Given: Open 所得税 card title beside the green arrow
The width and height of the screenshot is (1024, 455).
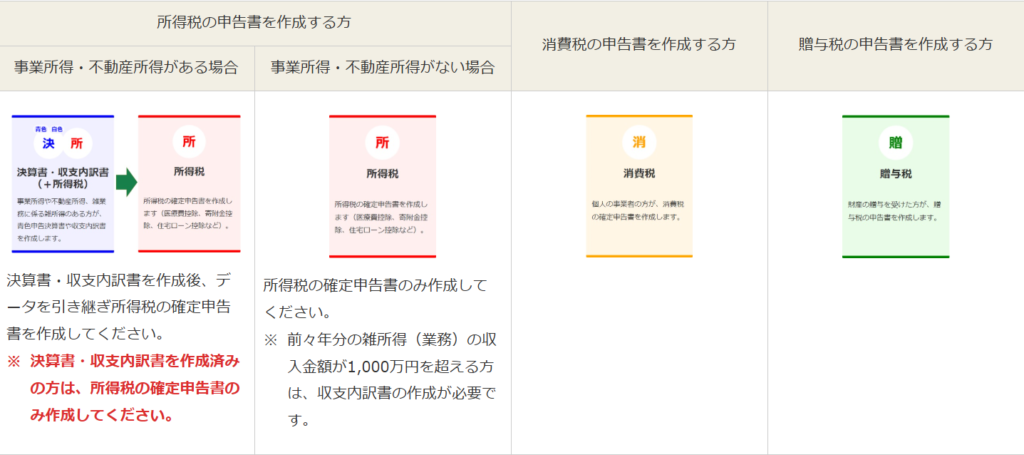Looking at the screenshot, I should [x=189, y=171].
